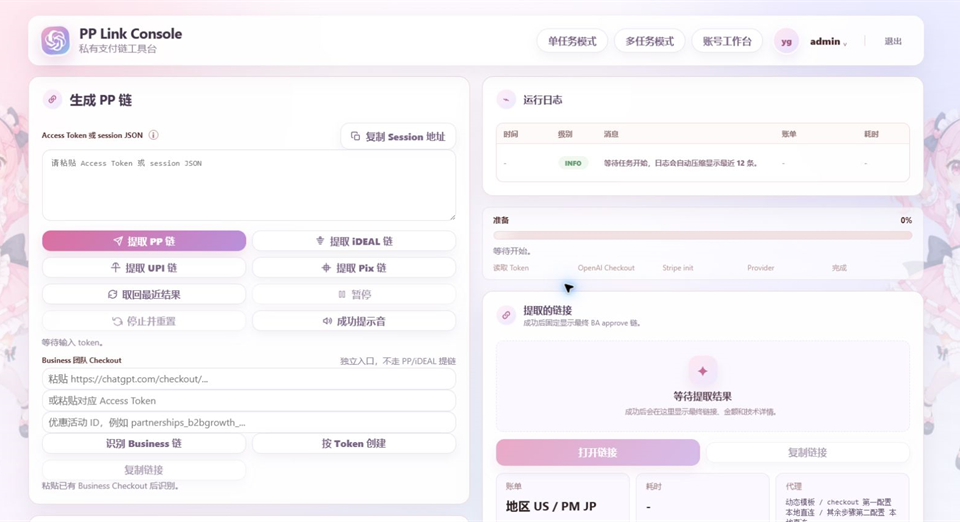Click the 时间 column header in the log
This screenshot has width=960, height=522.
coord(511,134)
